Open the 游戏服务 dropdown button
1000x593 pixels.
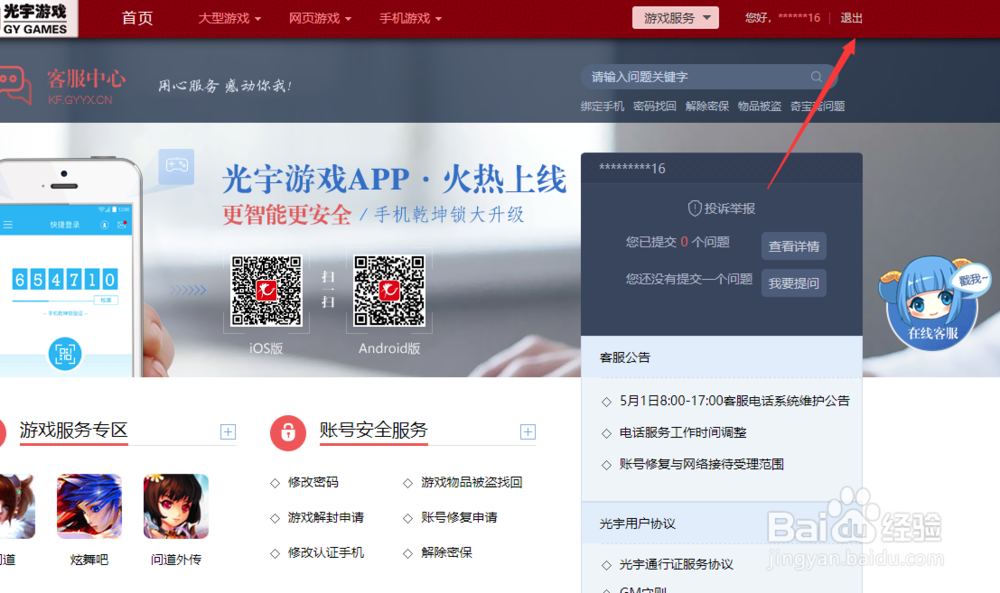675,18
